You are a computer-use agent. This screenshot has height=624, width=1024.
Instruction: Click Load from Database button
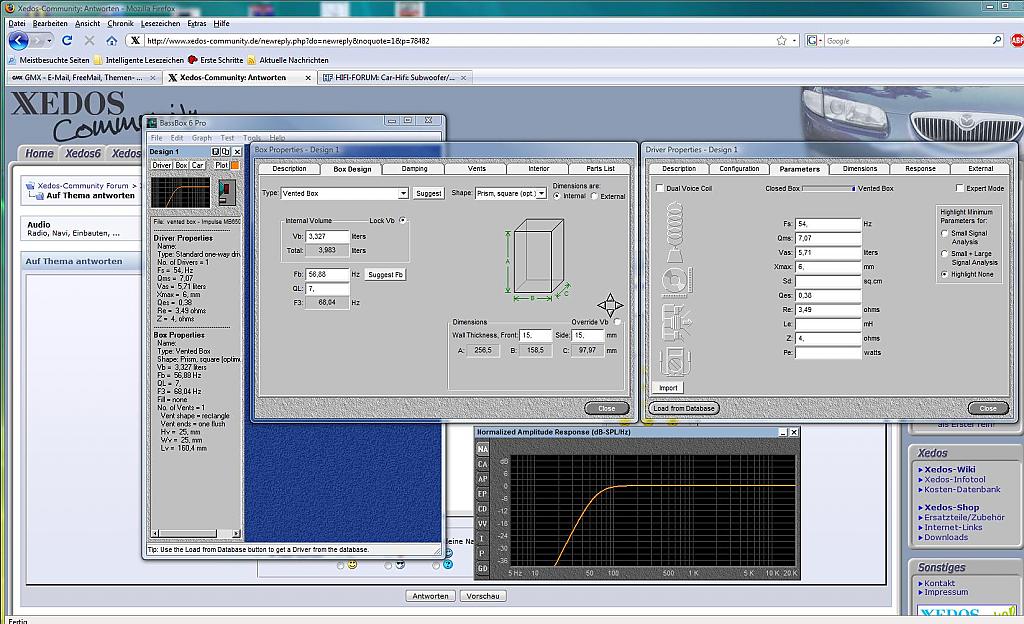[684, 408]
